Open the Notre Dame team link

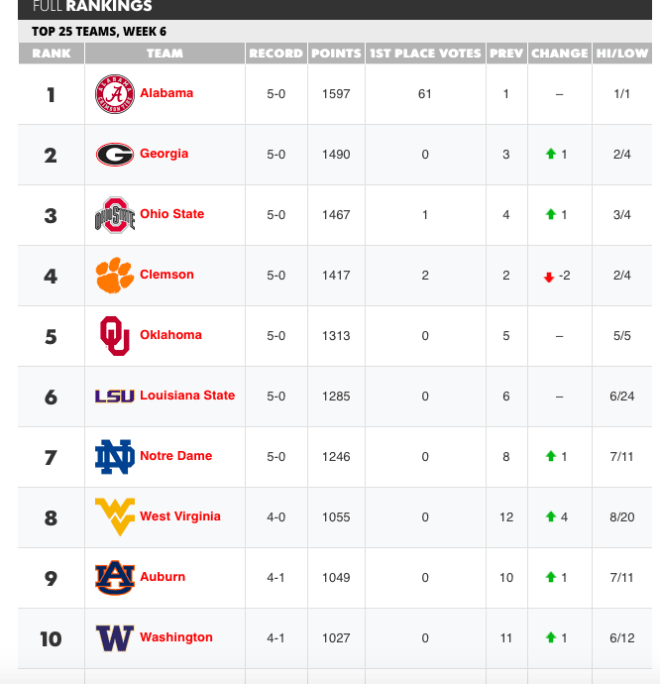tap(176, 456)
